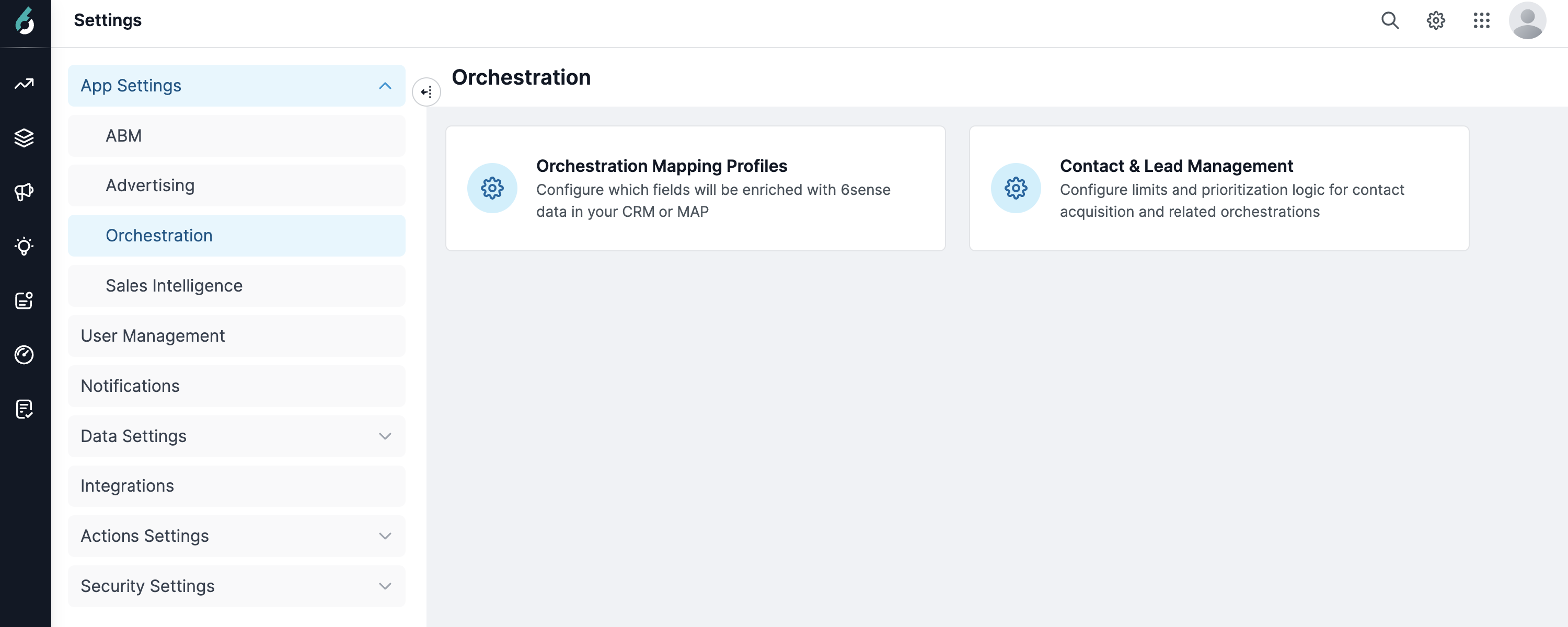Select ABM under App Settings
This screenshot has width=1568, height=627.
tap(237, 136)
